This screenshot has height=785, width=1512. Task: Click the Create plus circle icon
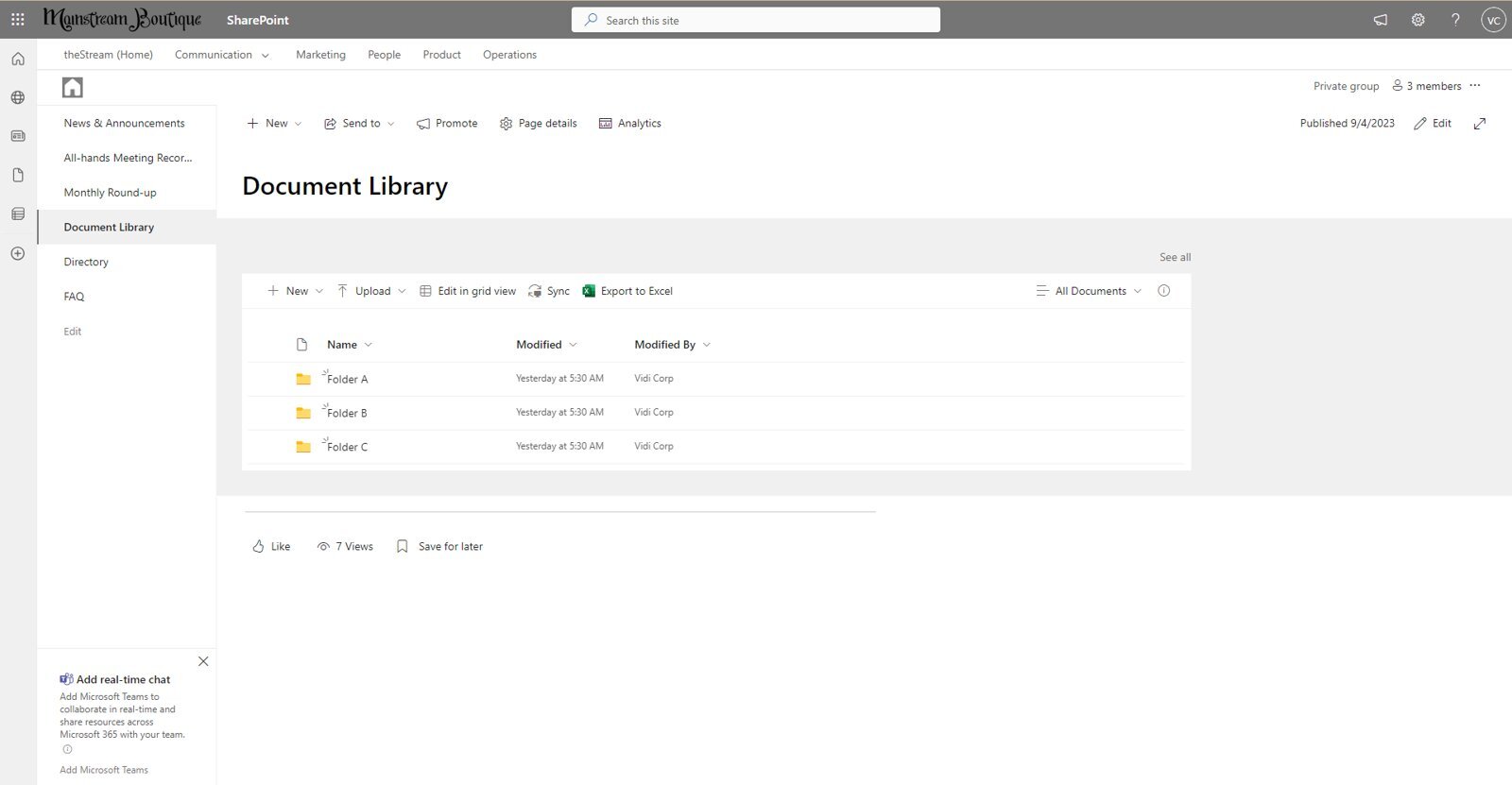[18, 253]
